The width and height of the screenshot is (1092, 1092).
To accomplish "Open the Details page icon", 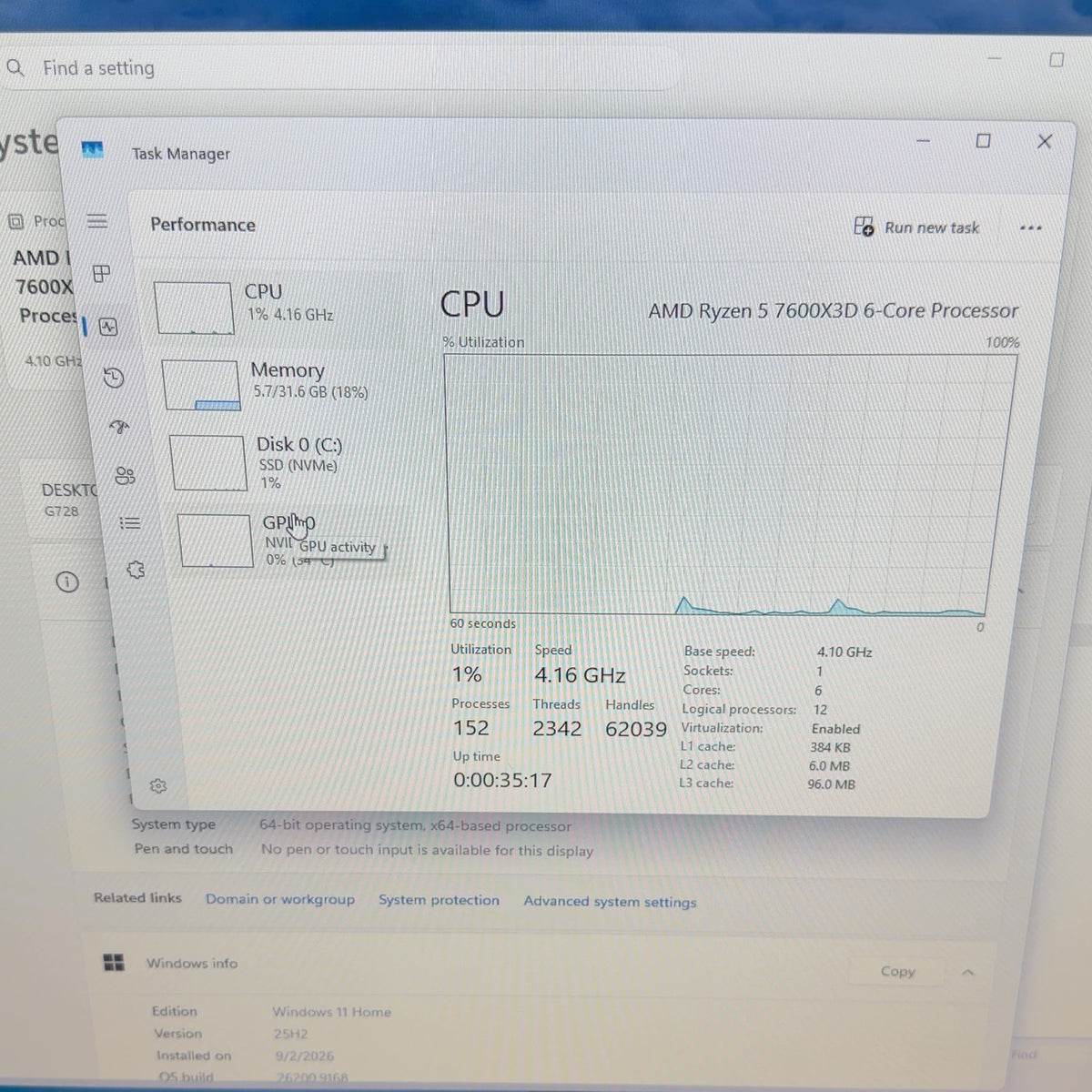I will click(130, 523).
